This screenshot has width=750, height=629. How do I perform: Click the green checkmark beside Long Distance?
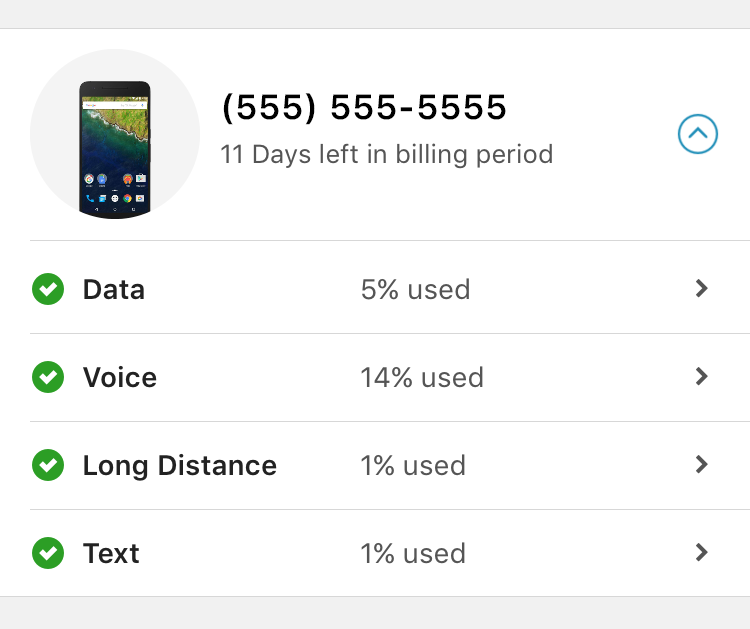coord(48,465)
